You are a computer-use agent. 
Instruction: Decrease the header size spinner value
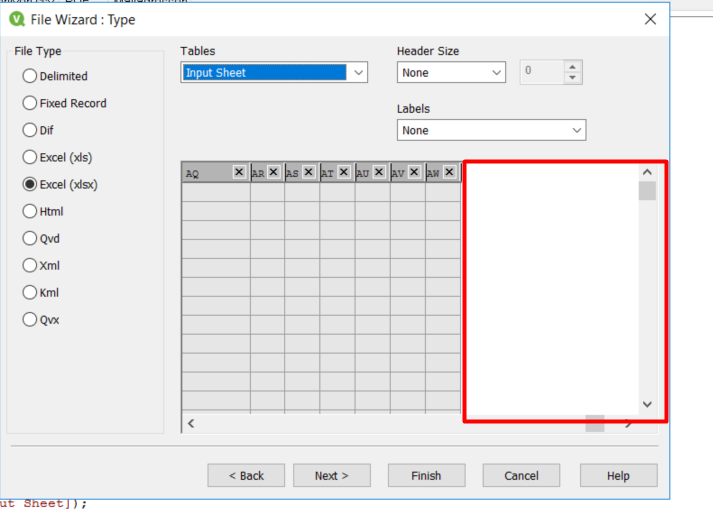572,78
